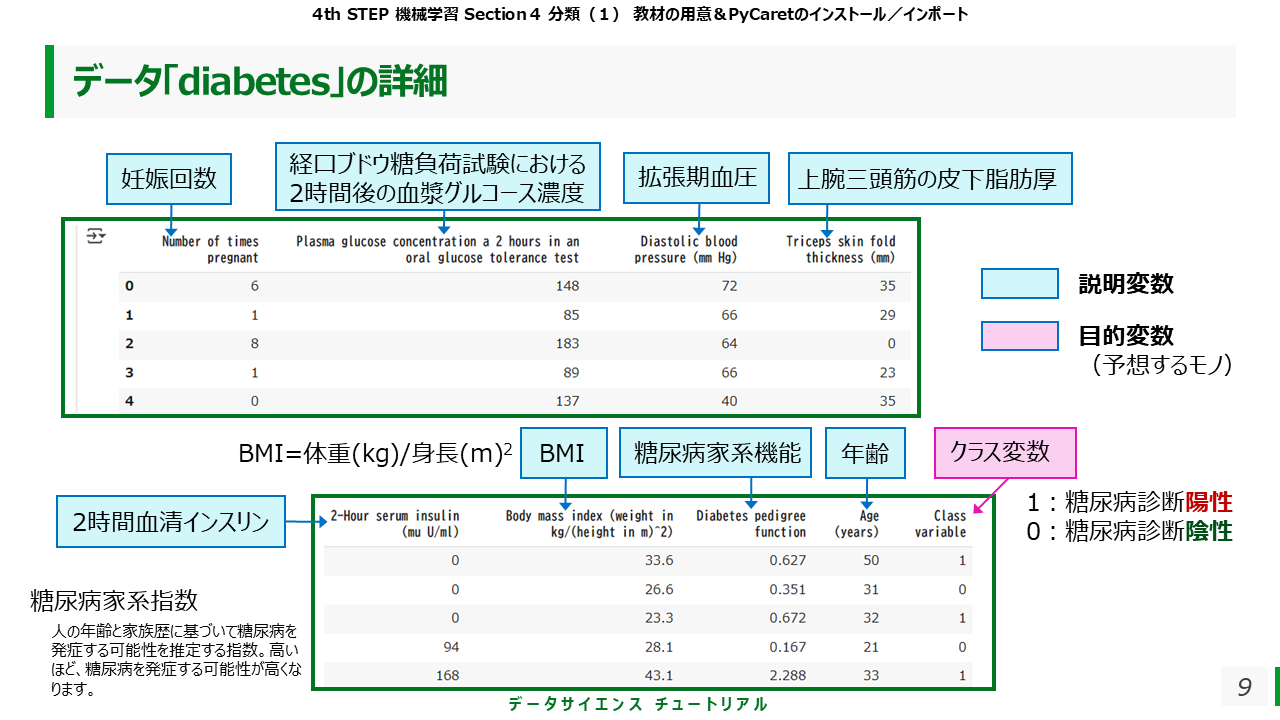This screenshot has height=720, width=1280.
Task: Click the 説明変数 legend text
Action: pos(1125,284)
